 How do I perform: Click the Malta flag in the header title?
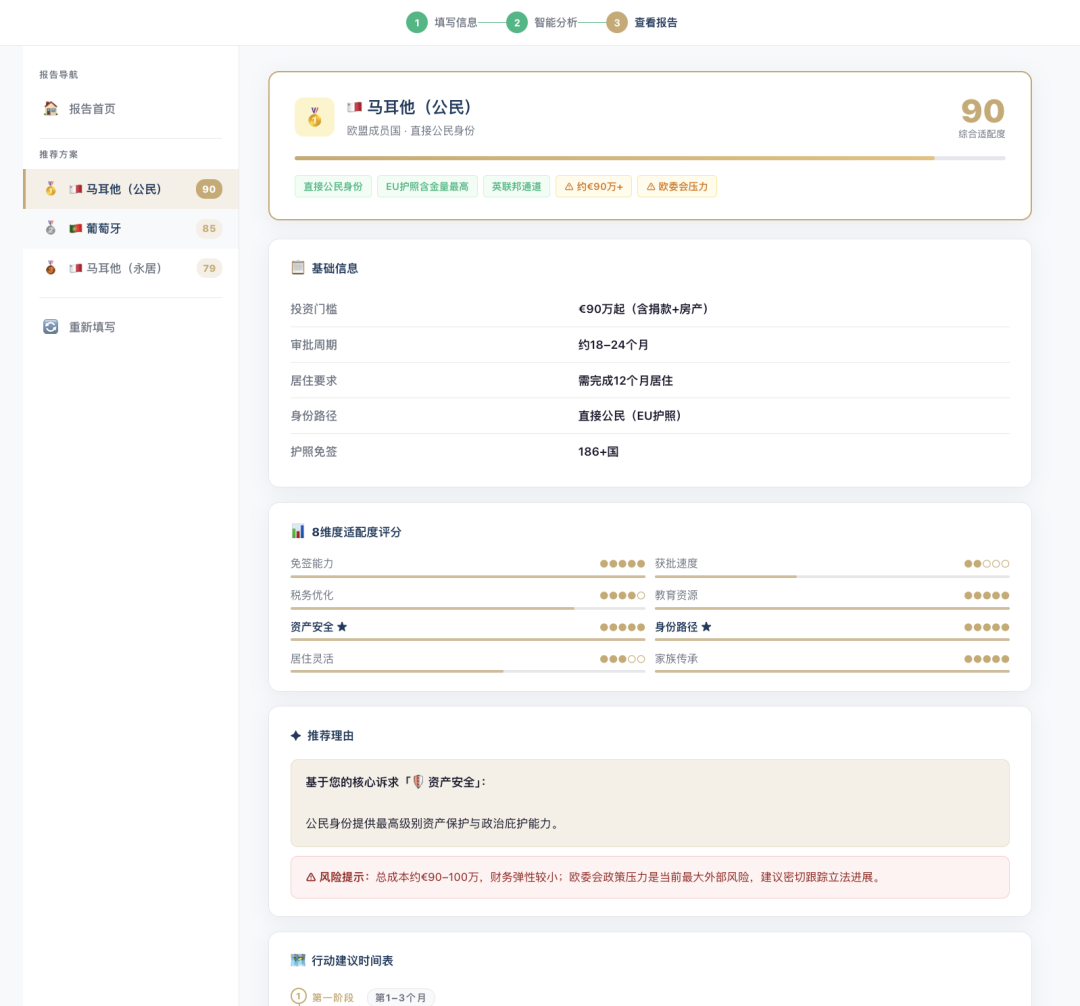(355, 107)
